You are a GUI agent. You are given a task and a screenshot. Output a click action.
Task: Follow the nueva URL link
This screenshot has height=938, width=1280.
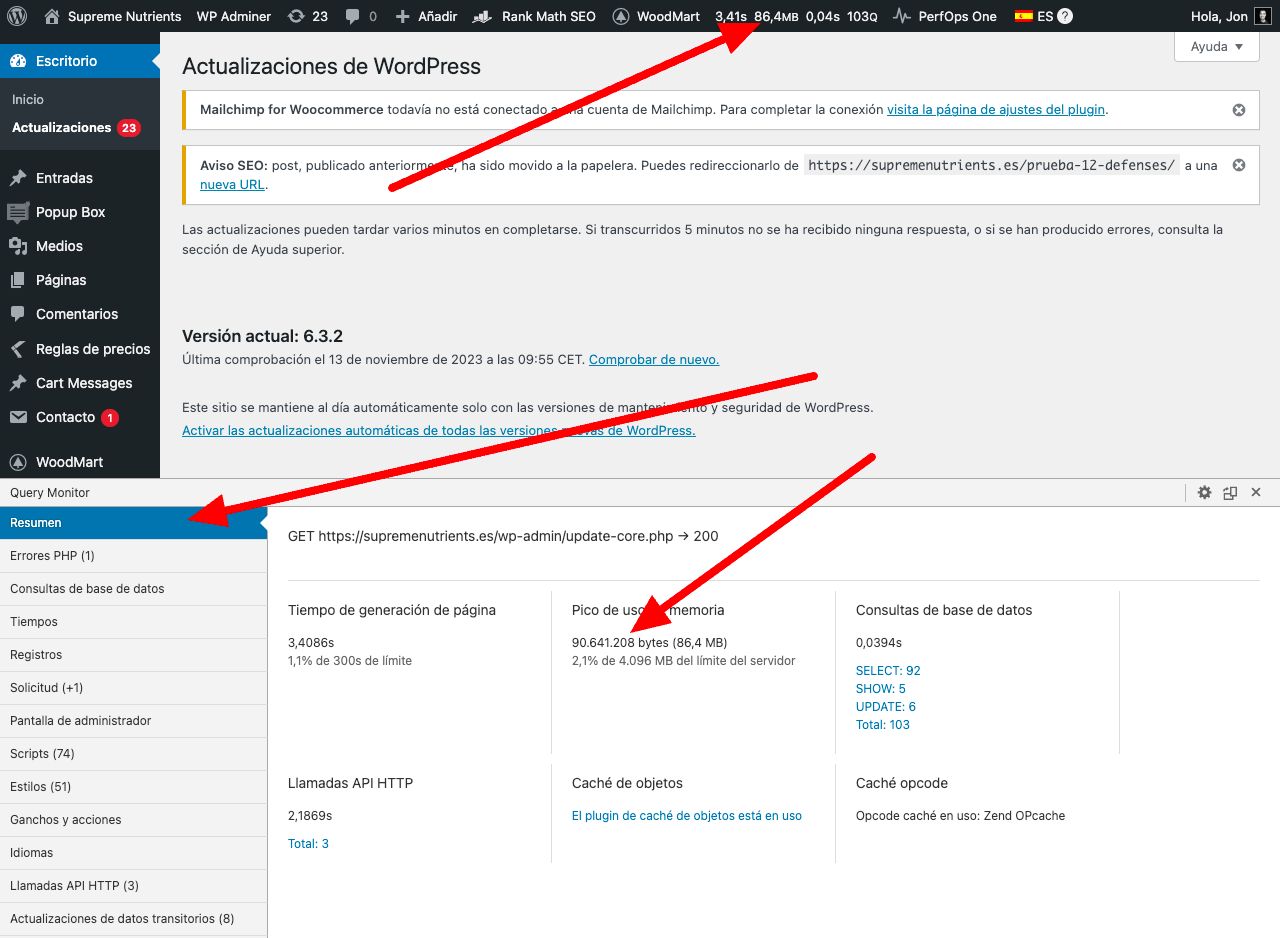[232, 184]
